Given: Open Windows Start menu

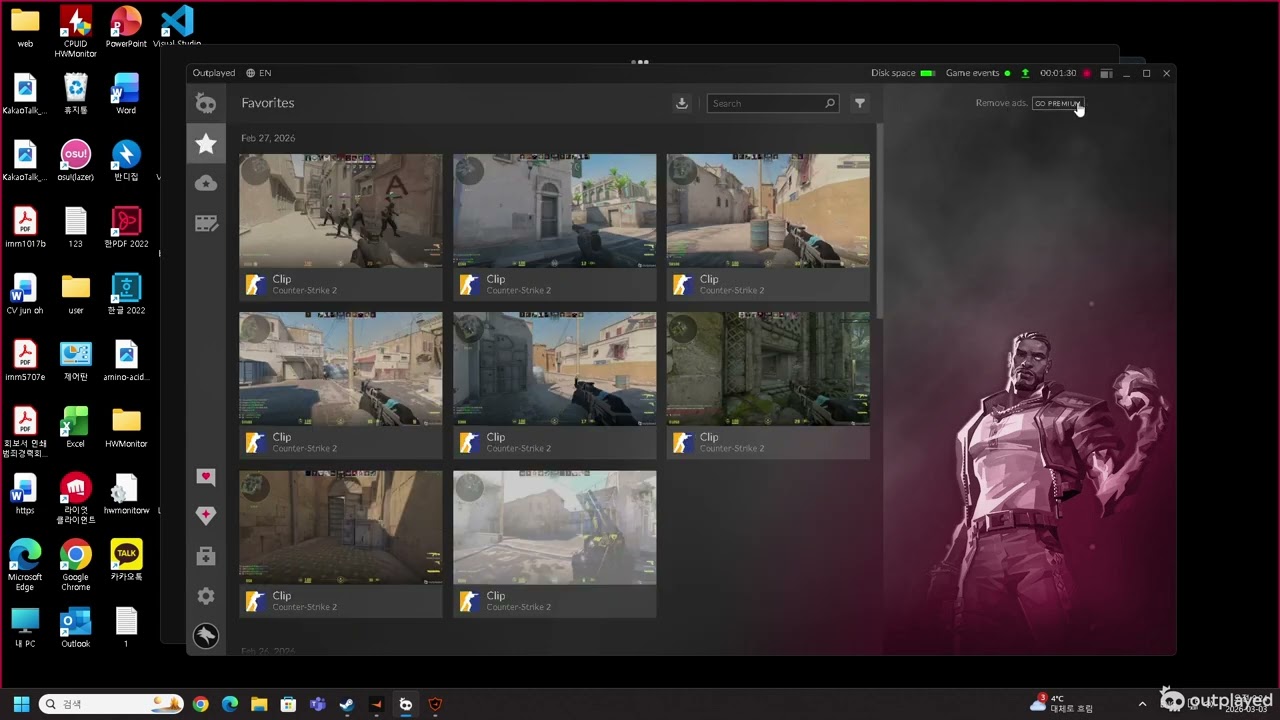Looking at the screenshot, I should [x=21, y=704].
